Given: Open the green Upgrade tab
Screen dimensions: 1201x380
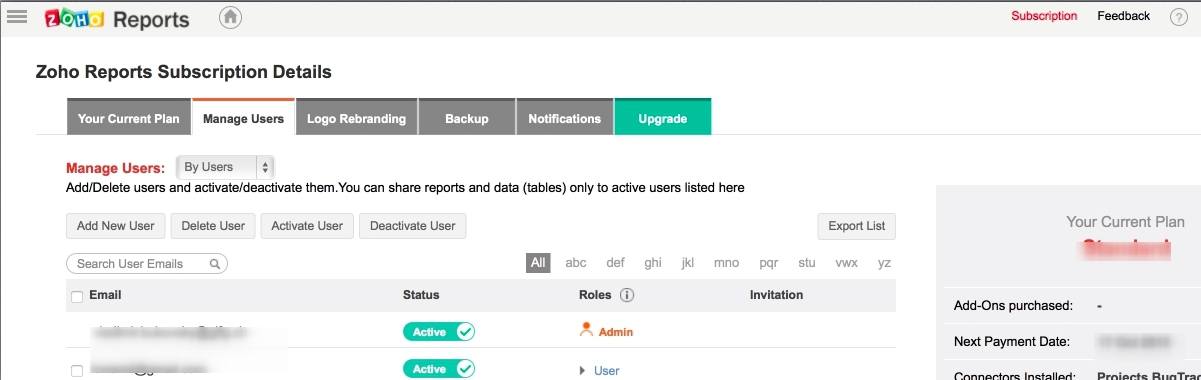Looking at the screenshot, I should 663,118.
